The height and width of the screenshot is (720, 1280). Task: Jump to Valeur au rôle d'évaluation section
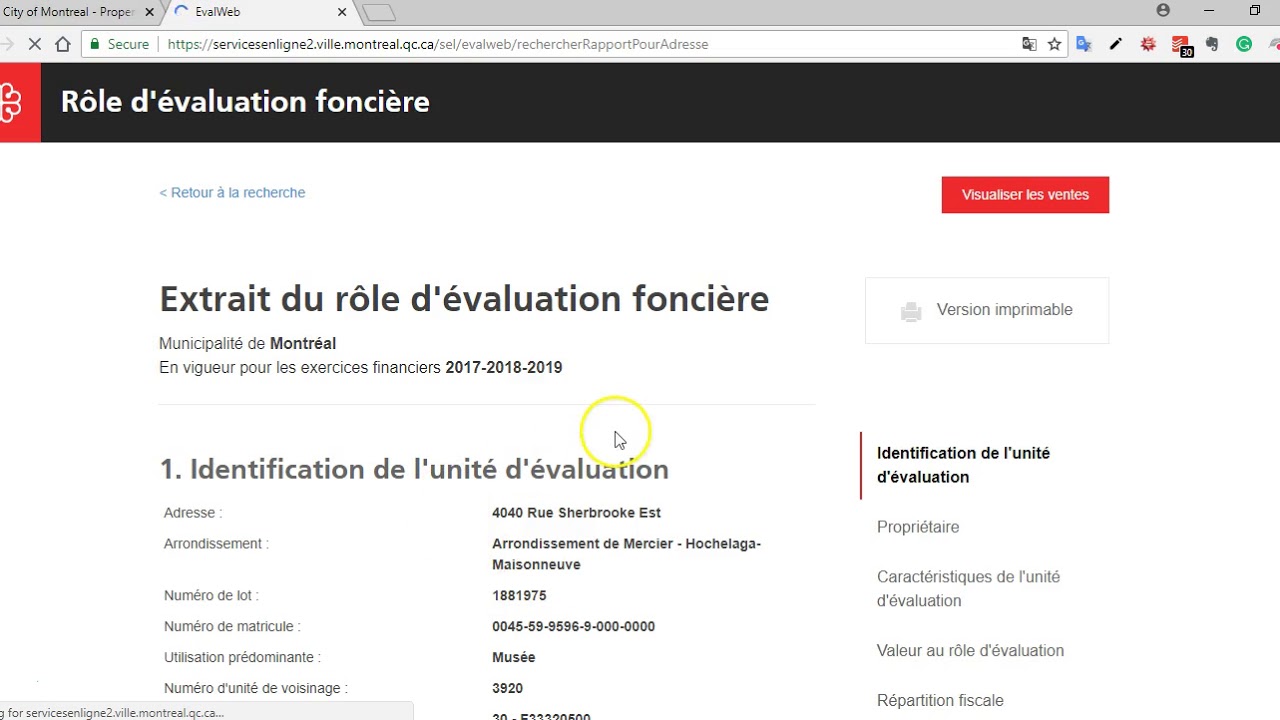click(970, 651)
